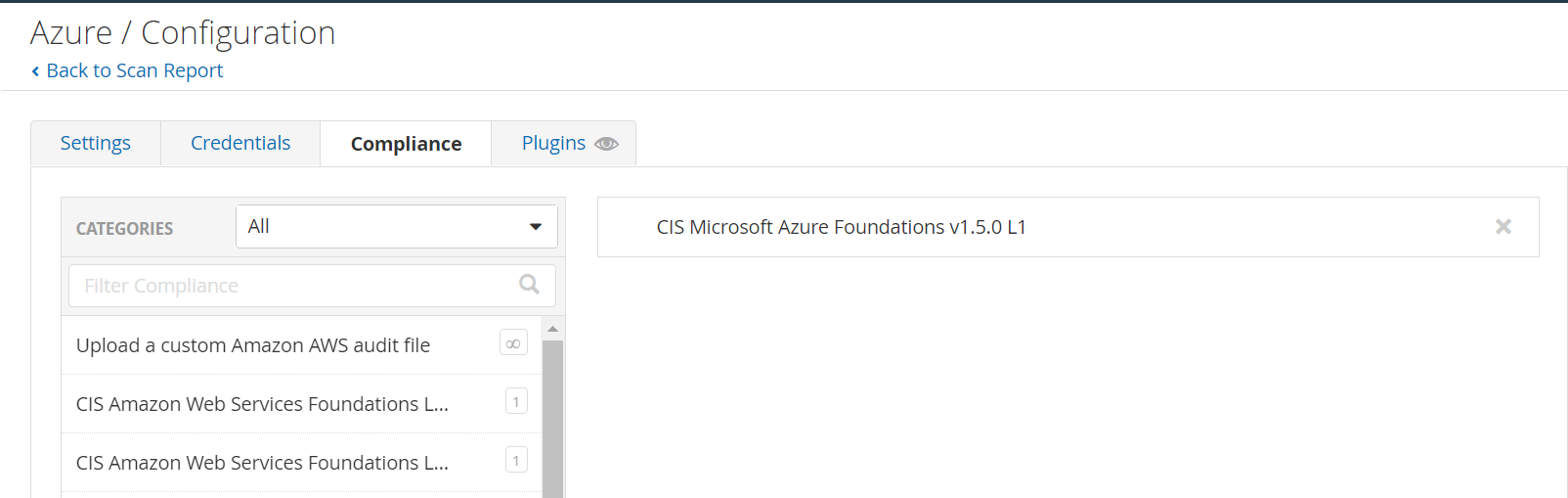The height and width of the screenshot is (498, 1568).
Task: Select Upload a custom Amazon AWS audit file
Action: (x=253, y=345)
